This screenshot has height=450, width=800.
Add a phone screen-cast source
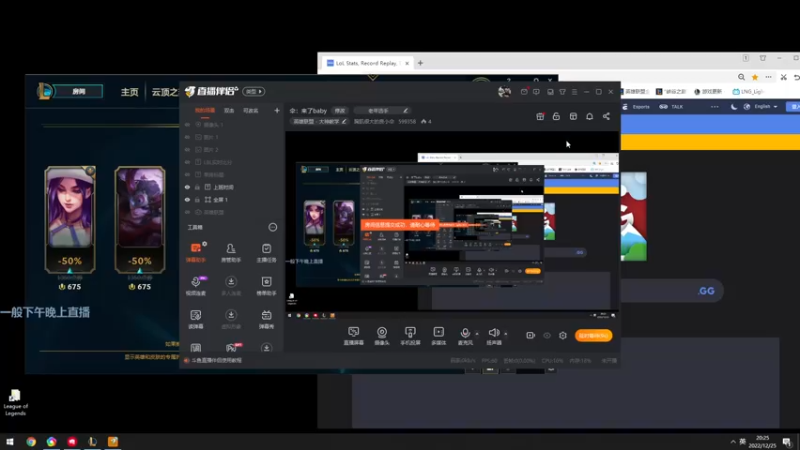pyautogui.click(x=410, y=336)
